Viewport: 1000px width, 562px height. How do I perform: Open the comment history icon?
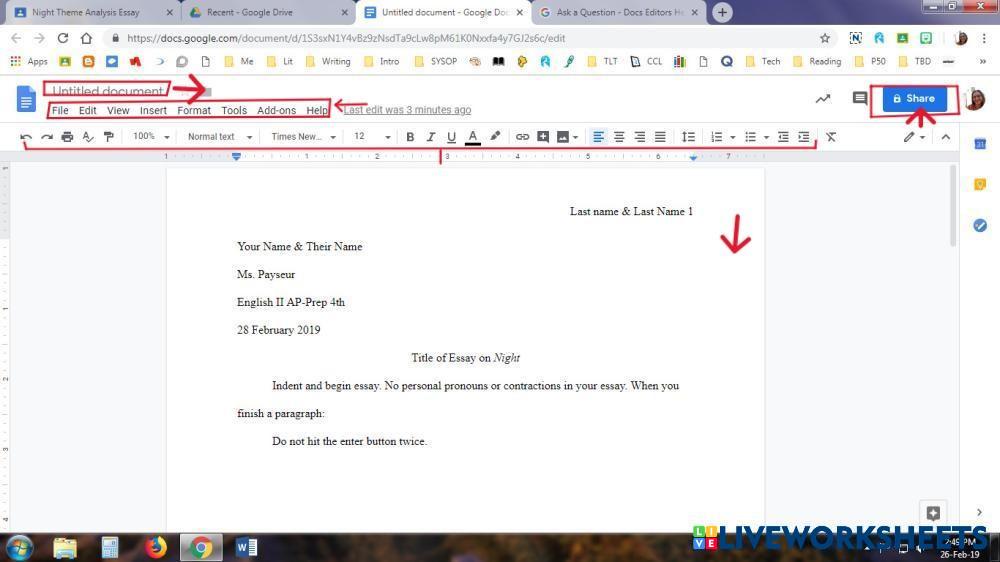[x=859, y=99]
